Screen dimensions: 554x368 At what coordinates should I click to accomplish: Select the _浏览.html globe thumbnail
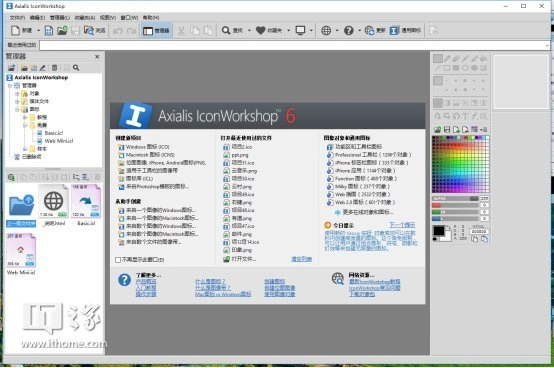click(54, 205)
